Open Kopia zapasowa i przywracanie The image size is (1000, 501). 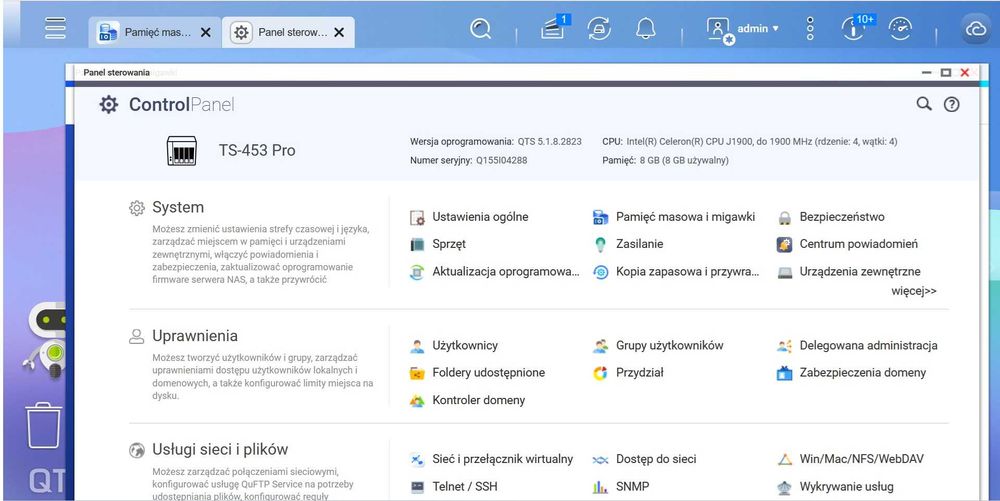tap(688, 272)
